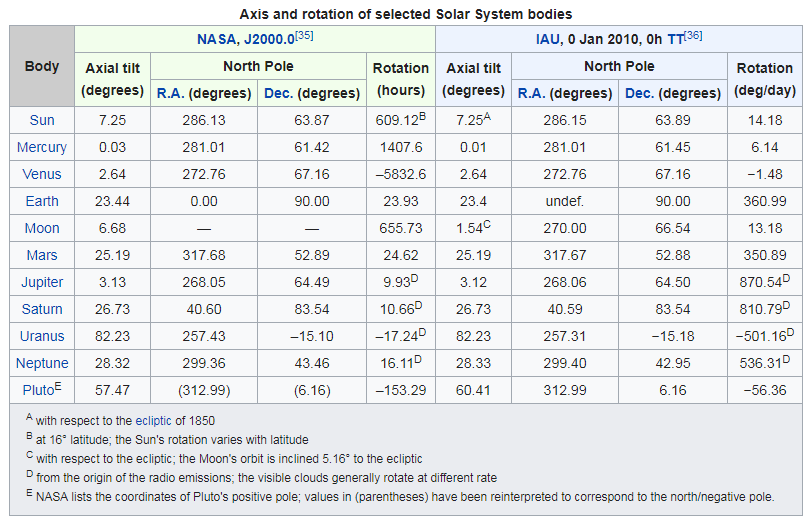The width and height of the screenshot is (811, 521).
Task: Open the Venus article link
Action: [42, 174]
